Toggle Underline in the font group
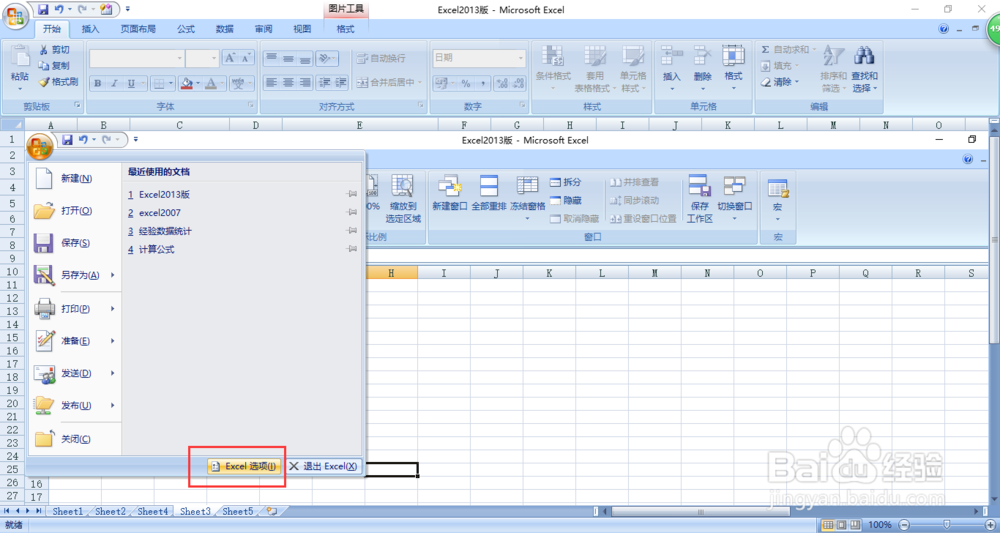 (x=131, y=84)
